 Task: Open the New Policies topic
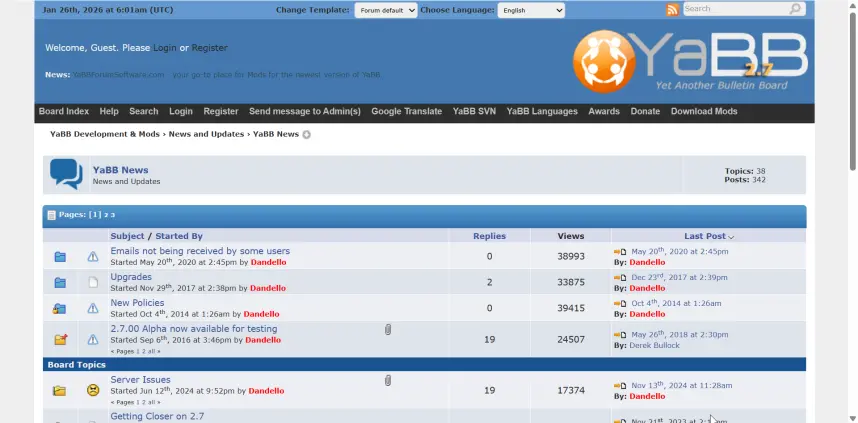(x=137, y=303)
